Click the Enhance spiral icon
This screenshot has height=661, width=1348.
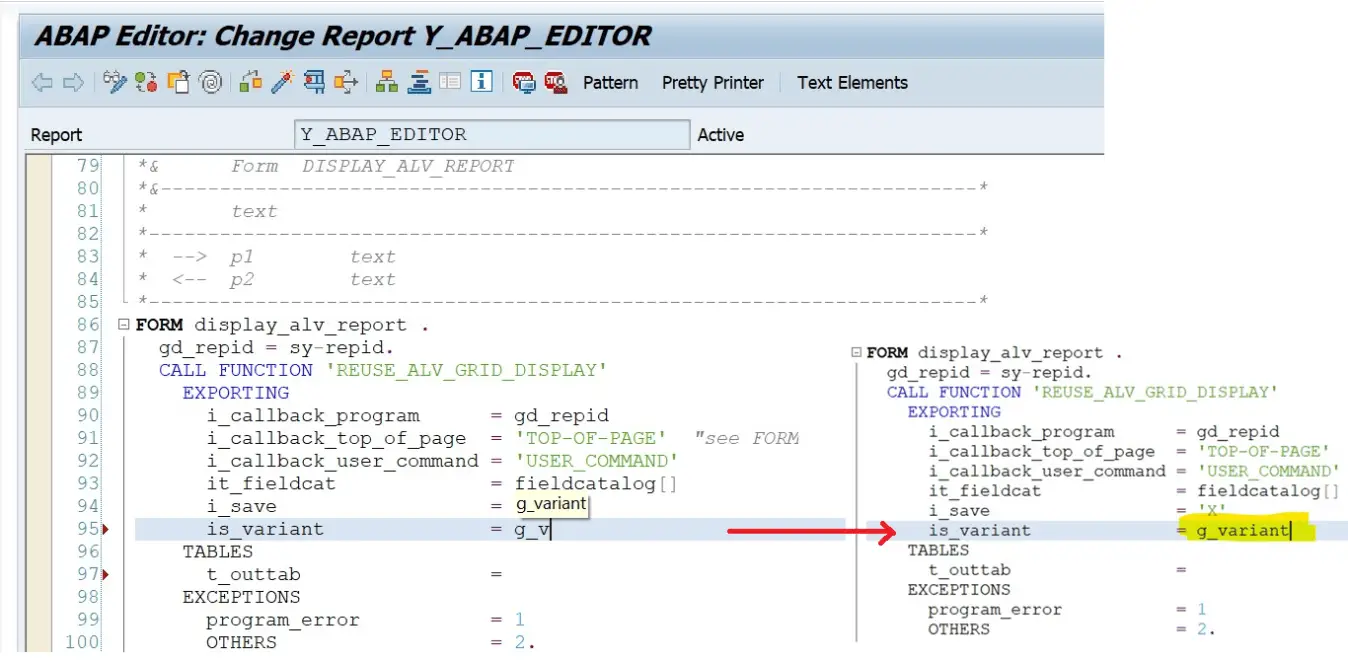pos(210,83)
